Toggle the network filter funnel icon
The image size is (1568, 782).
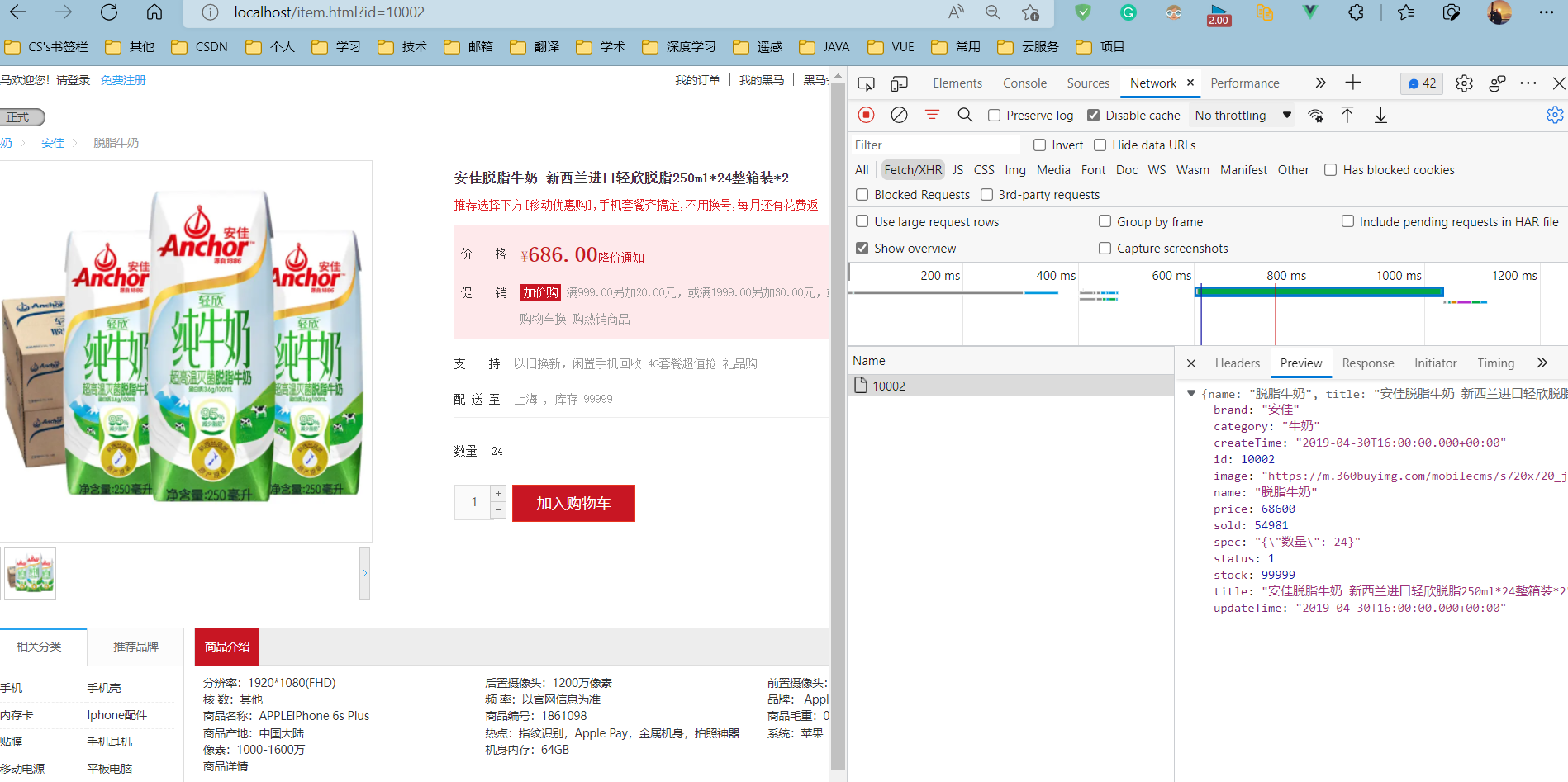point(932,115)
